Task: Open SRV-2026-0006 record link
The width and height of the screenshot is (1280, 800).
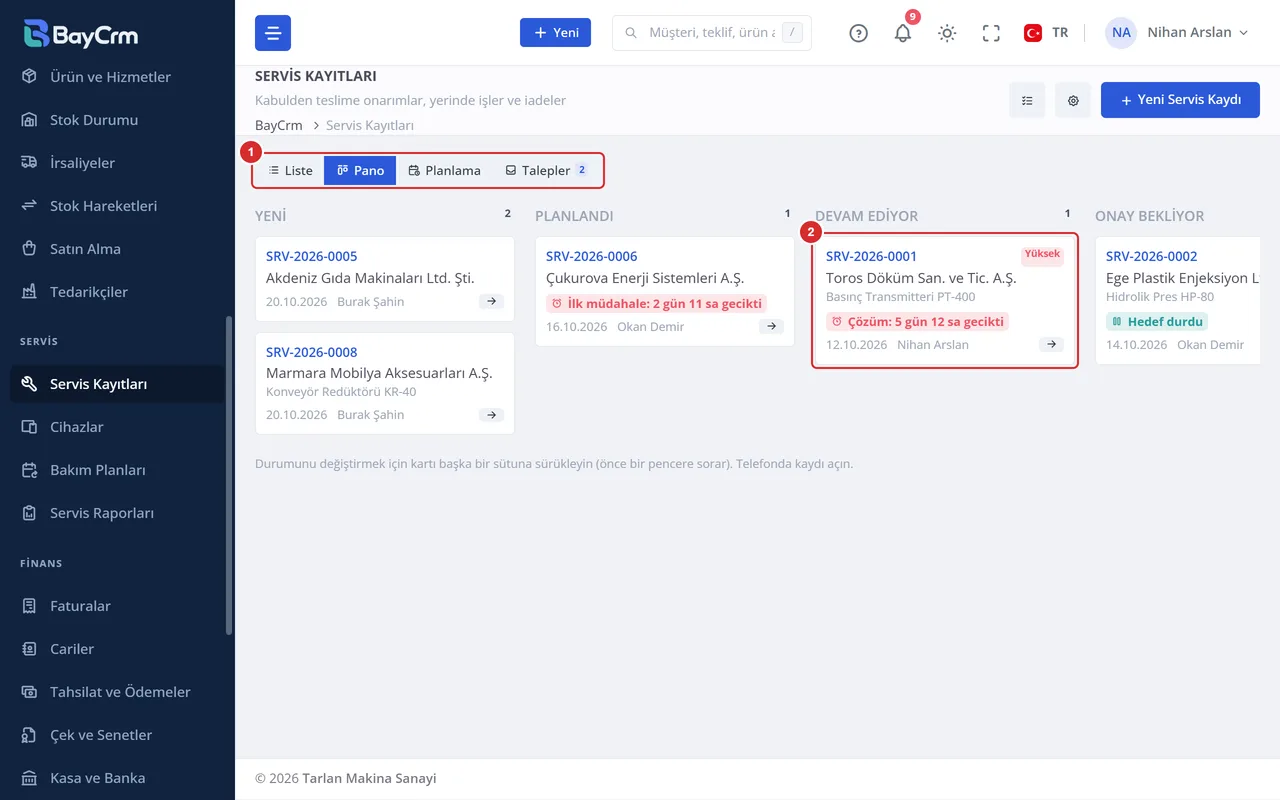Action: [591, 256]
